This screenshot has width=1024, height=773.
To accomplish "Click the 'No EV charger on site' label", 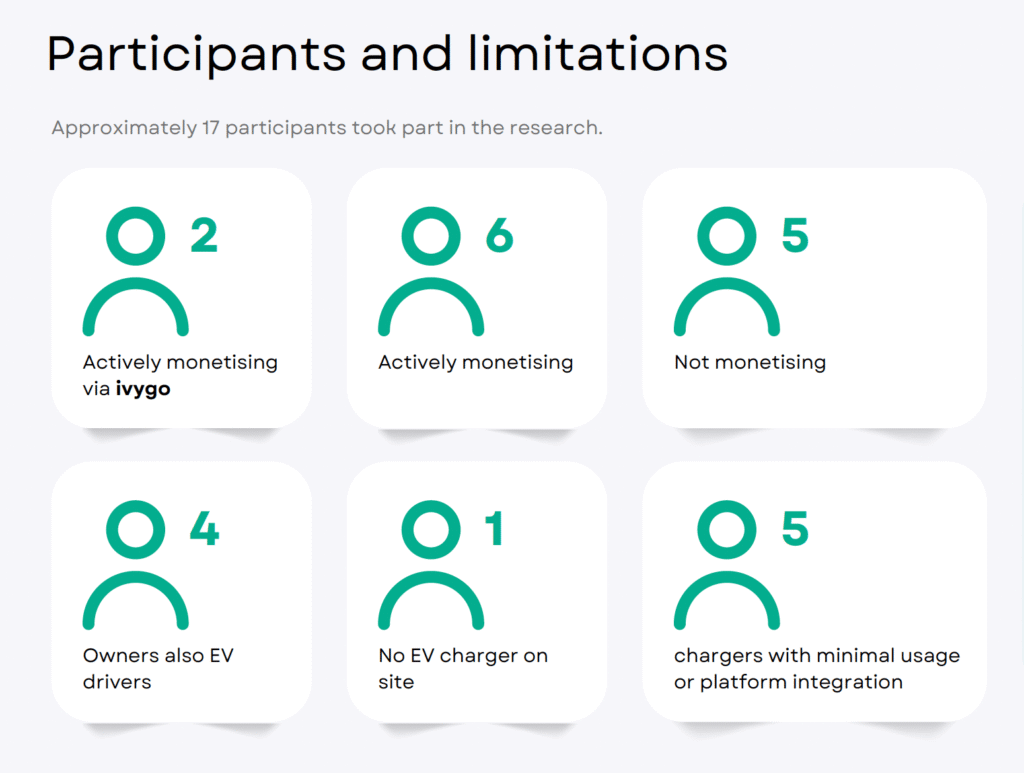I will pyautogui.click(x=463, y=669).
